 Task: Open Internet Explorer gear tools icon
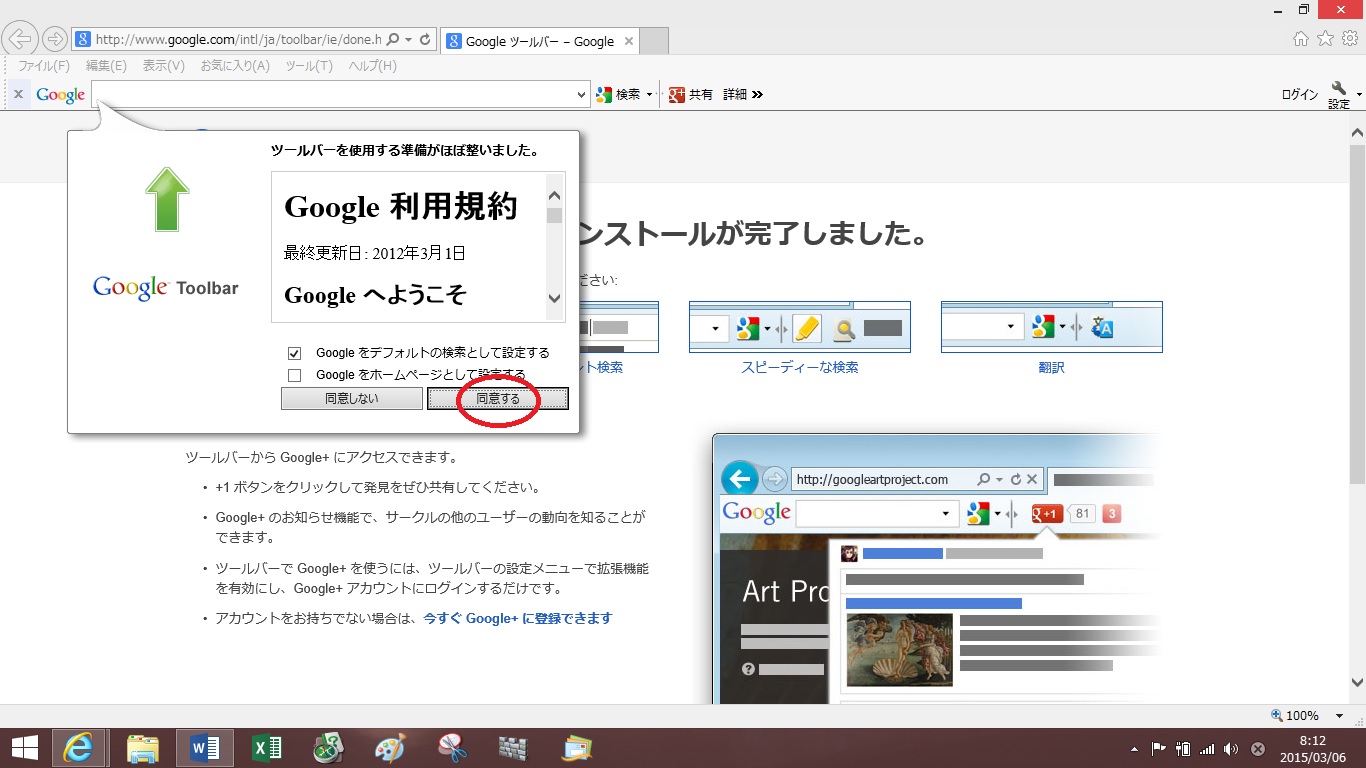coord(1350,39)
